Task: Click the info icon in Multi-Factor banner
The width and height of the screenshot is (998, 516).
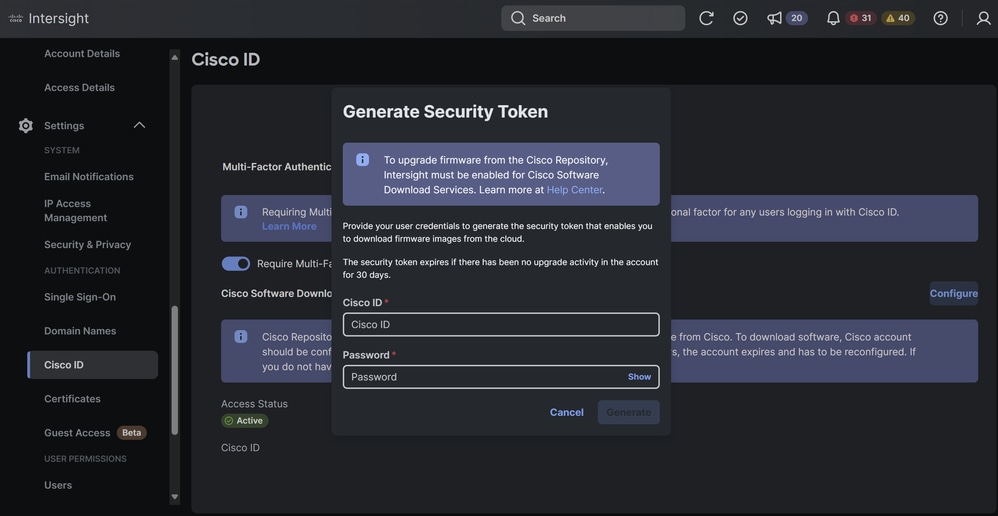Action: 241,212
